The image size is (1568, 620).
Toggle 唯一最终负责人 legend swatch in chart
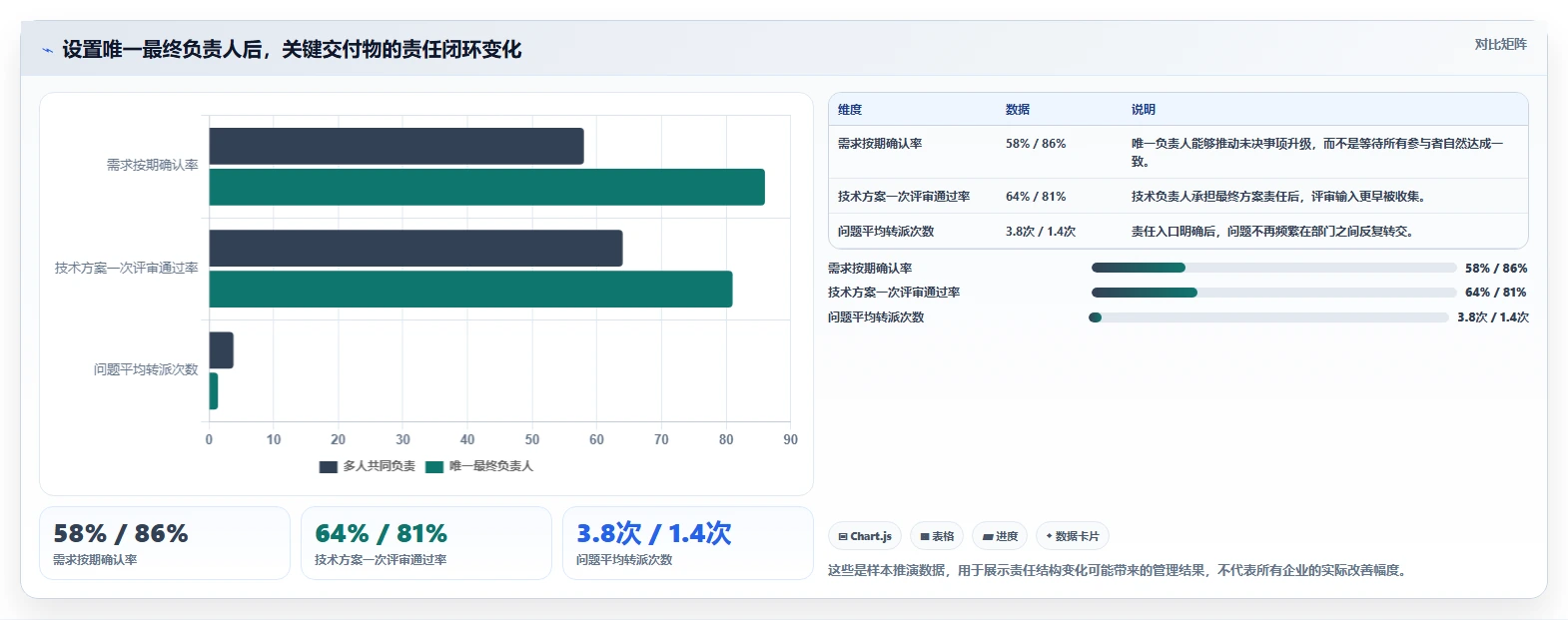tap(433, 466)
